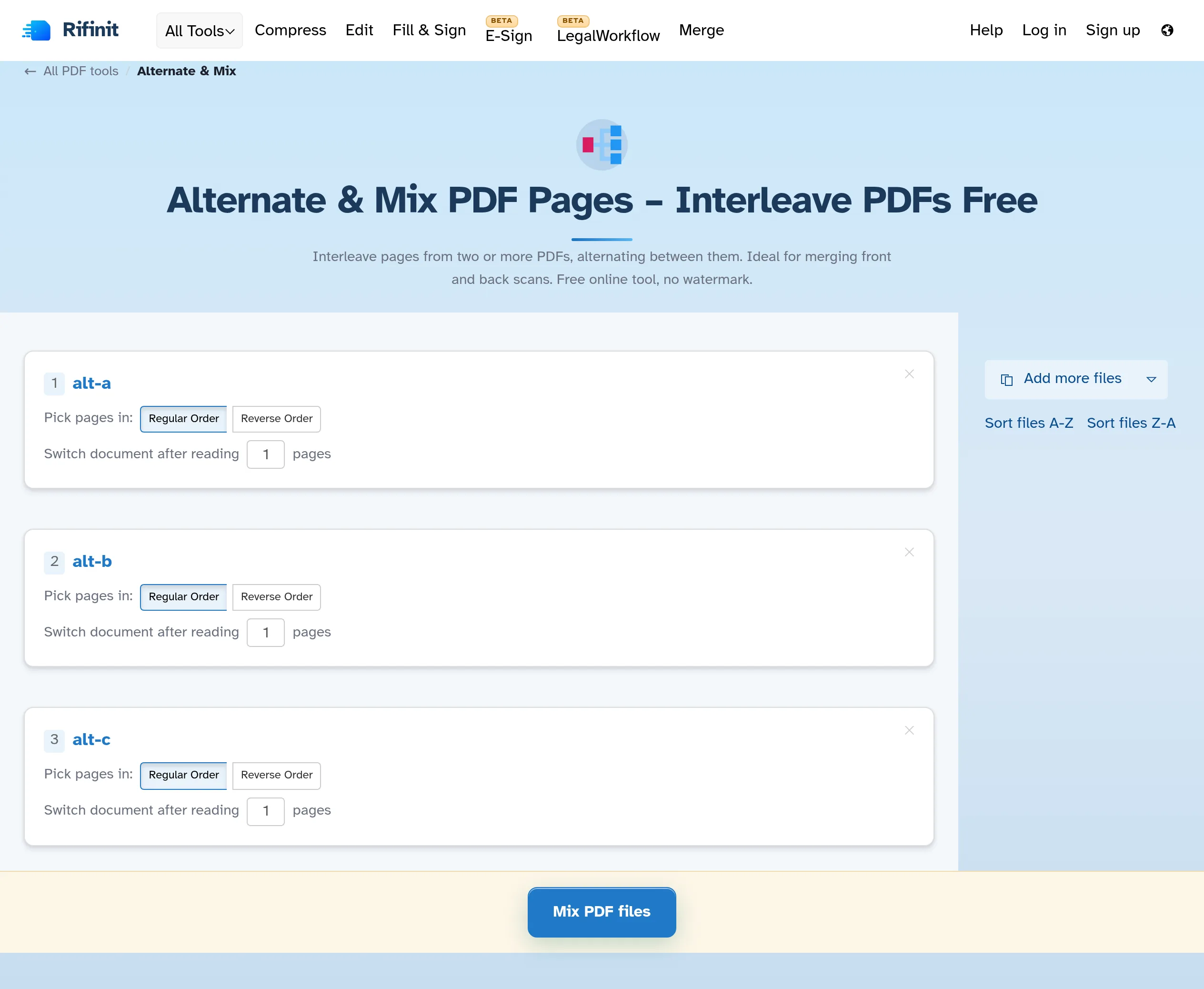
Task: Click the alt-c file name
Action: (x=92, y=740)
